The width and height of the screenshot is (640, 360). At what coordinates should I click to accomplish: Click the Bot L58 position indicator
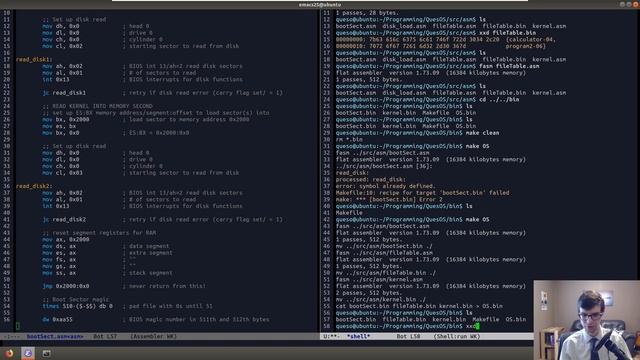(408, 336)
